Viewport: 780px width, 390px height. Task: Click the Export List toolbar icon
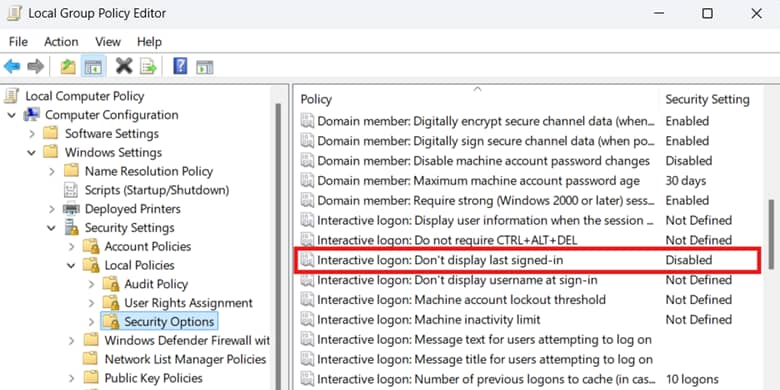tap(148, 66)
